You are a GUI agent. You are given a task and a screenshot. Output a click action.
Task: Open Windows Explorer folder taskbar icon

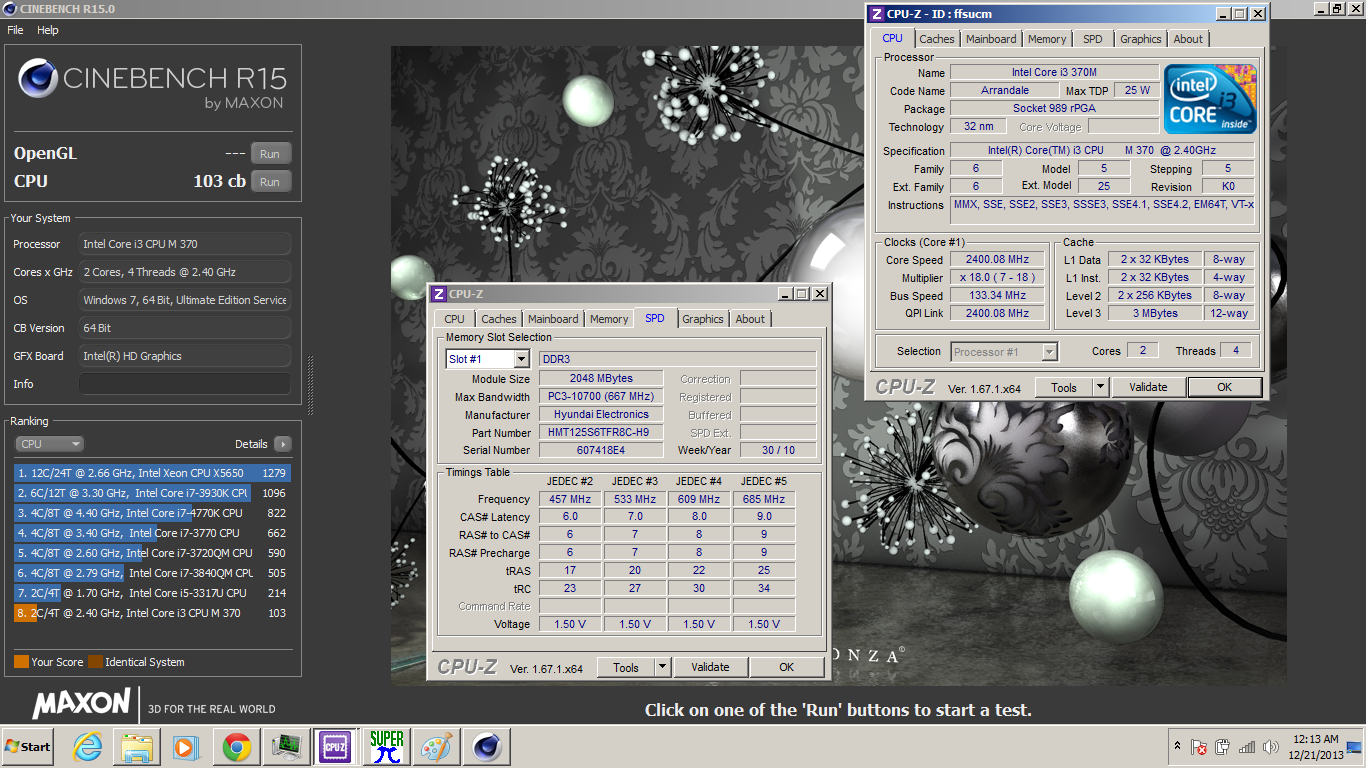137,746
